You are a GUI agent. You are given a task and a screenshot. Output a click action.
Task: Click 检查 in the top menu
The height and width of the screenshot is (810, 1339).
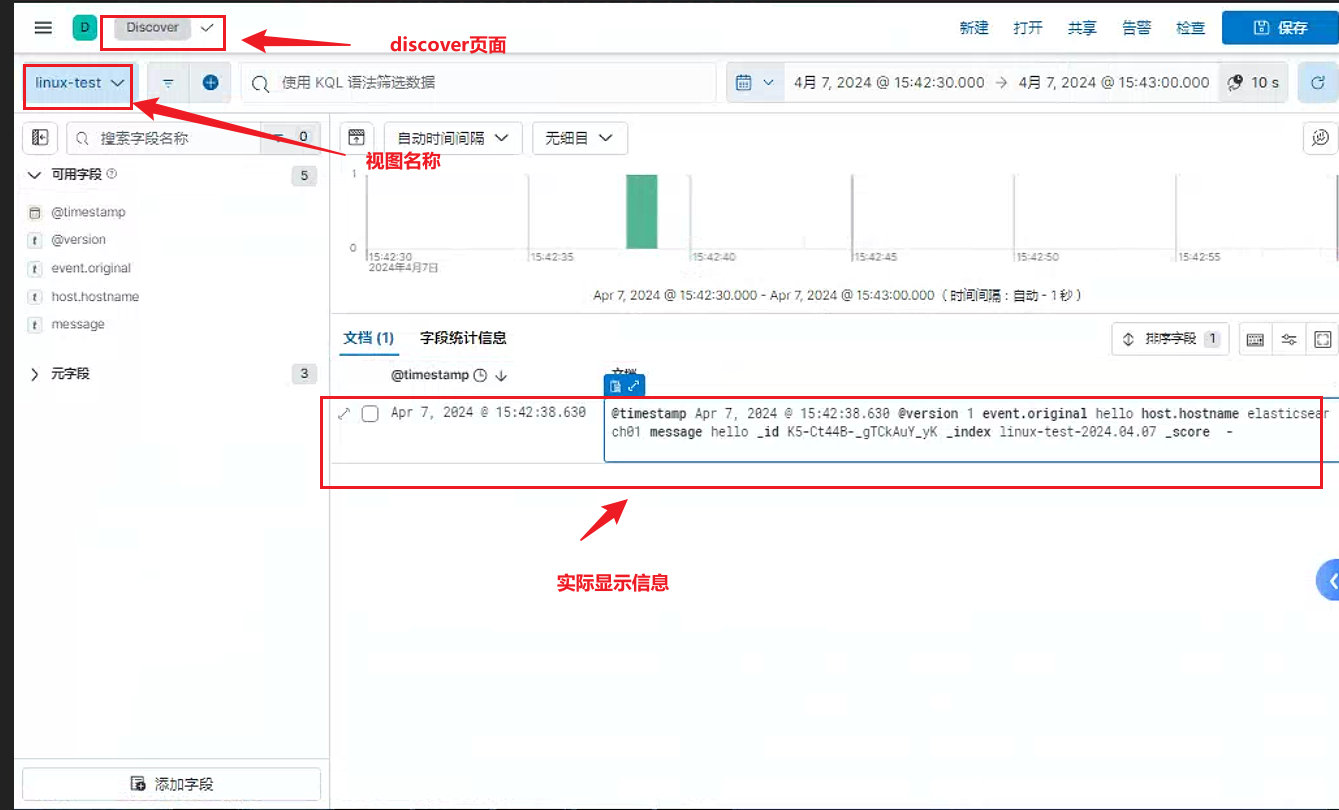click(1191, 28)
